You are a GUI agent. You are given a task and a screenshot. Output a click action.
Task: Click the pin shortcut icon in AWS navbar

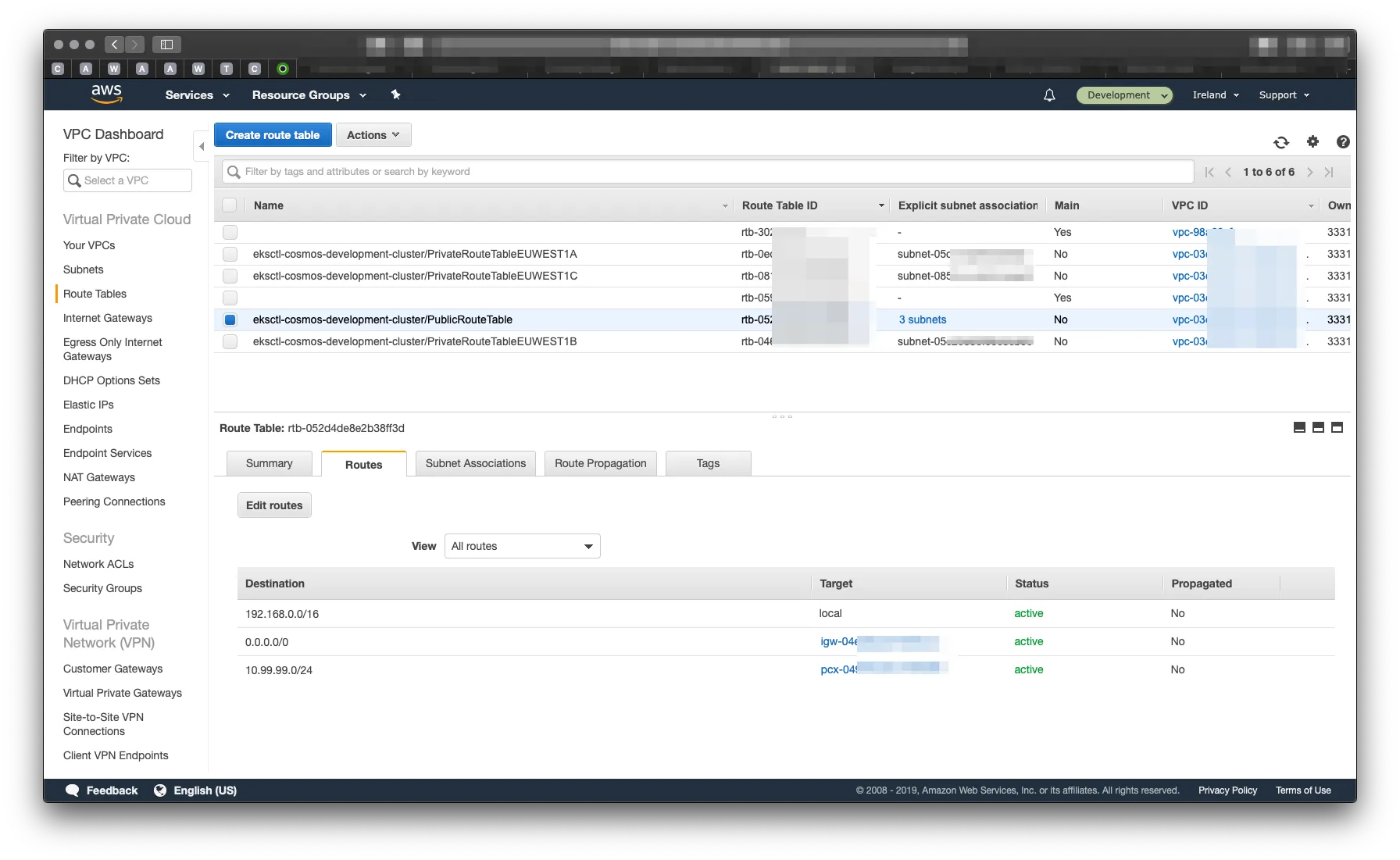pos(396,95)
